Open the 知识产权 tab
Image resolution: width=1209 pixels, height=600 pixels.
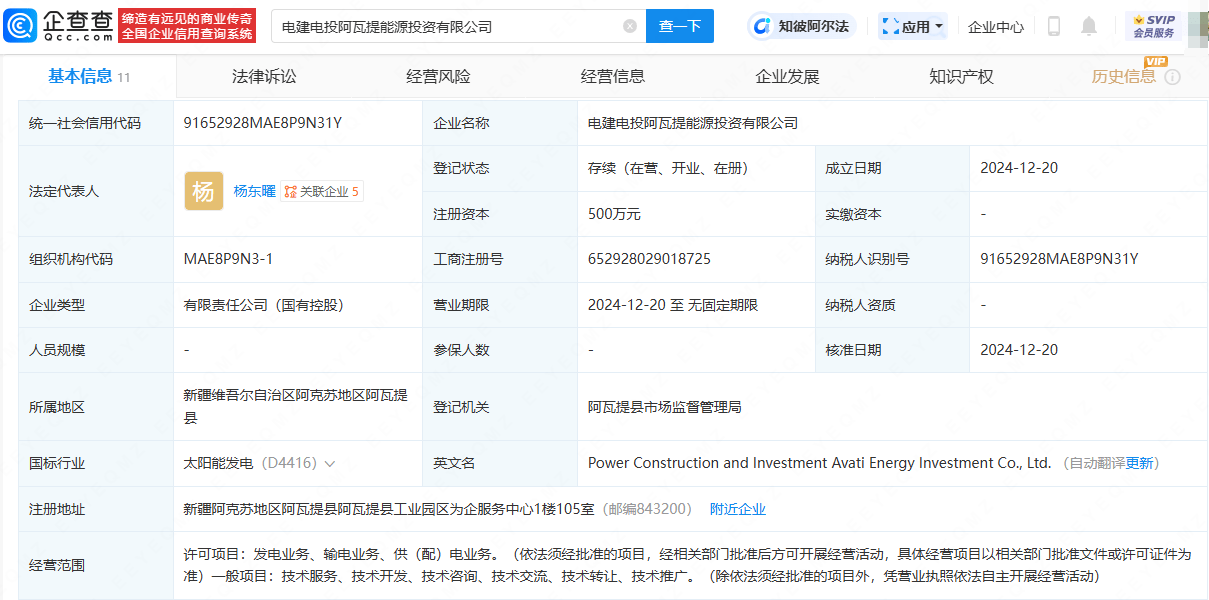tap(961, 77)
